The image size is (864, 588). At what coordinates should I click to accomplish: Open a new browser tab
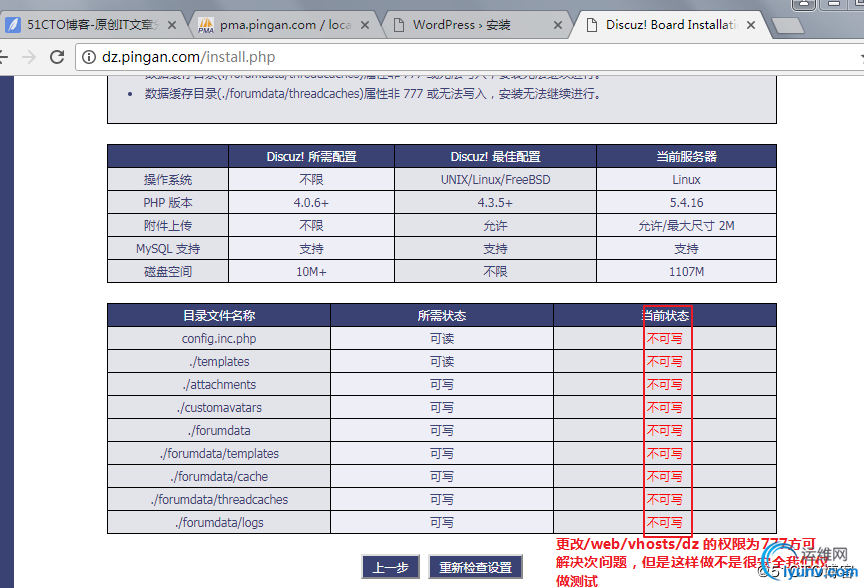[787, 25]
